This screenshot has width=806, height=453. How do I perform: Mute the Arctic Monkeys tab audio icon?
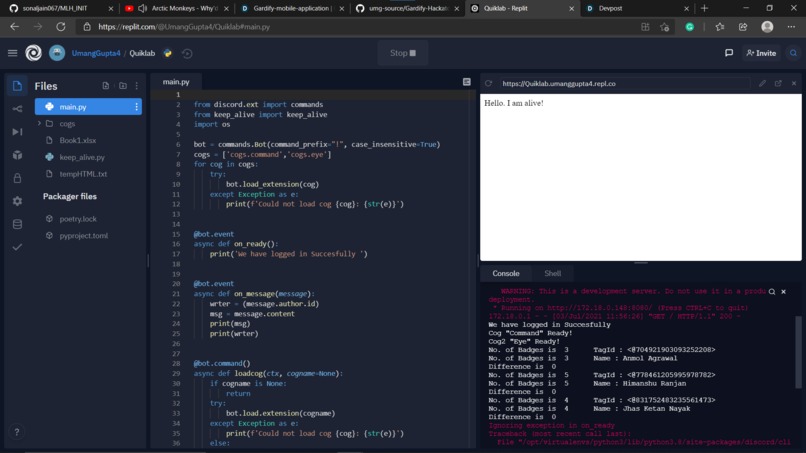point(142,8)
